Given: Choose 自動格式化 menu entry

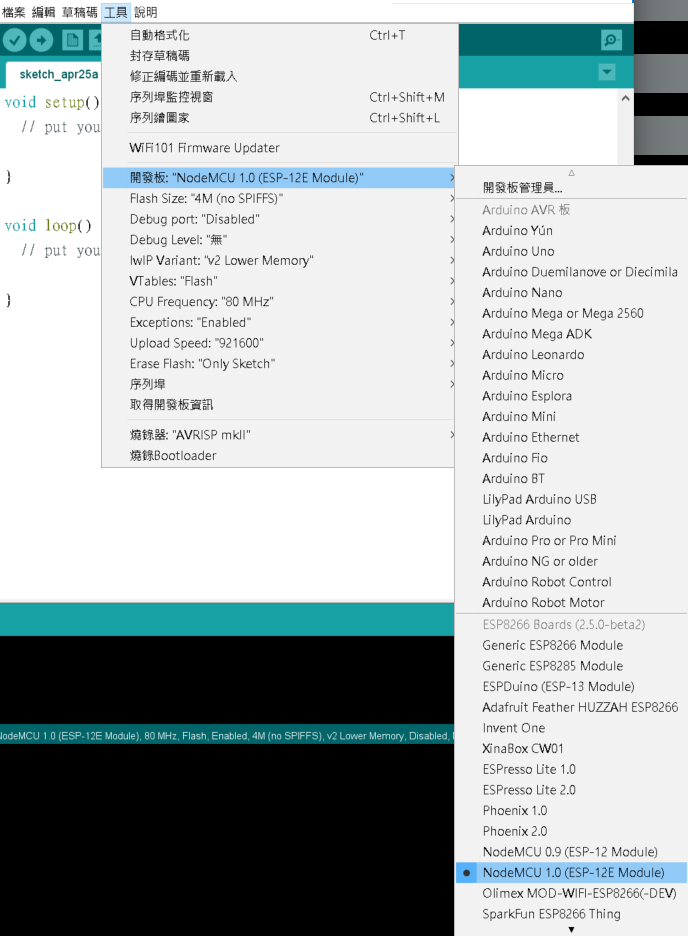Looking at the screenshot, I should click(280, 35).
